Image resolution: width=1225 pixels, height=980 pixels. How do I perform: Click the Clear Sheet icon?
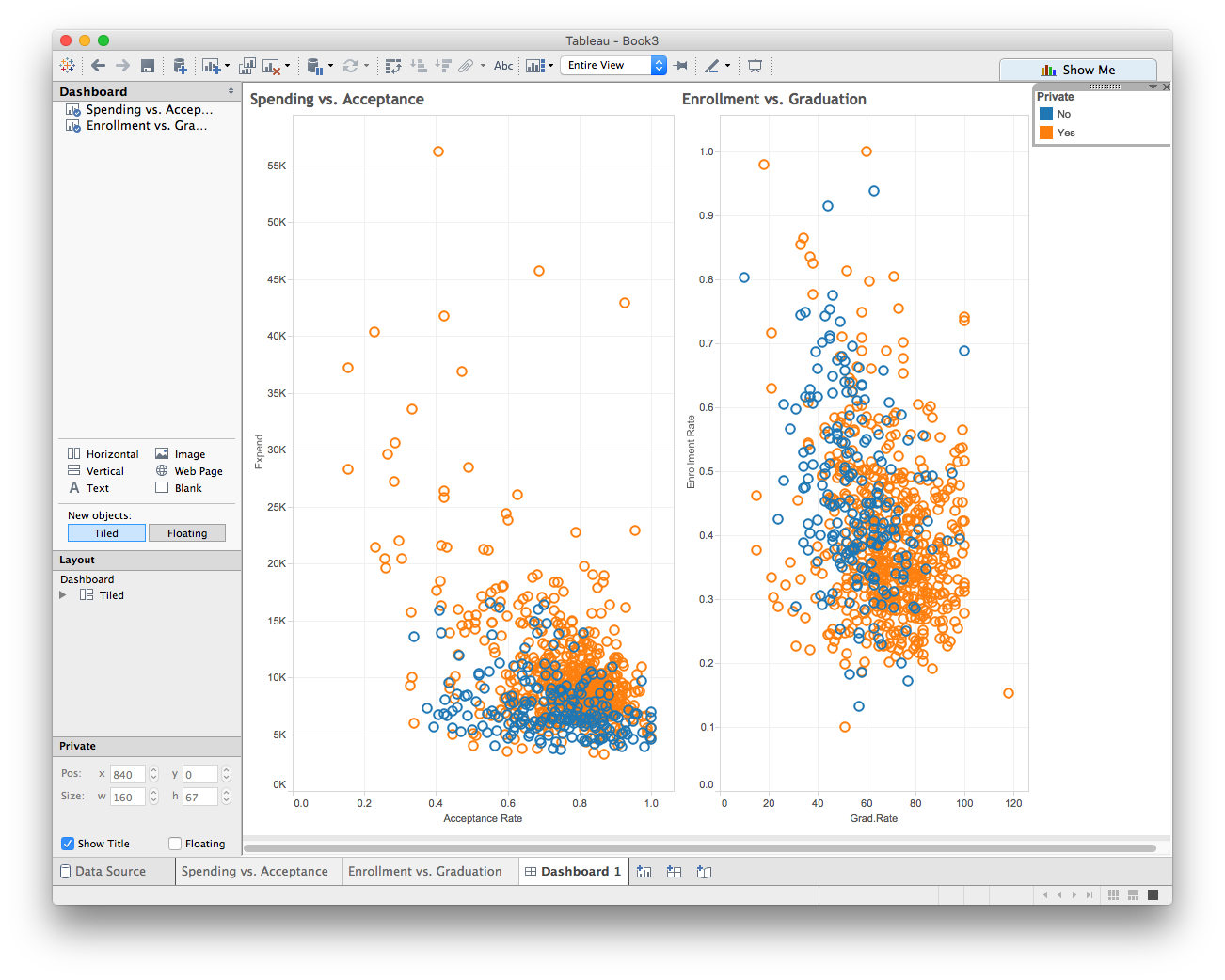tap(271, 66)
